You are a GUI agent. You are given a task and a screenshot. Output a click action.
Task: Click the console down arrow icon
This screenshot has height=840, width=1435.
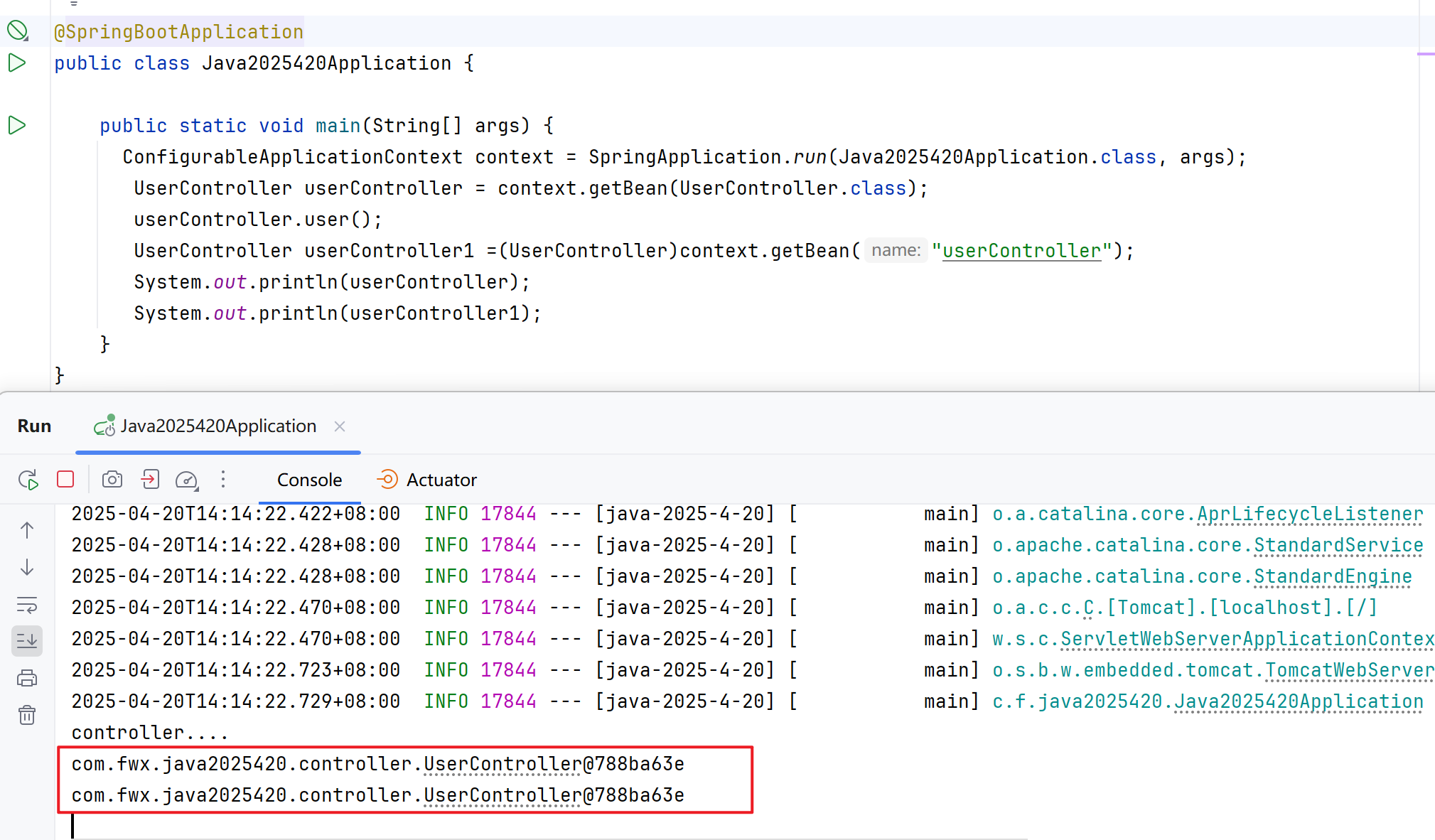click(27, 567)
